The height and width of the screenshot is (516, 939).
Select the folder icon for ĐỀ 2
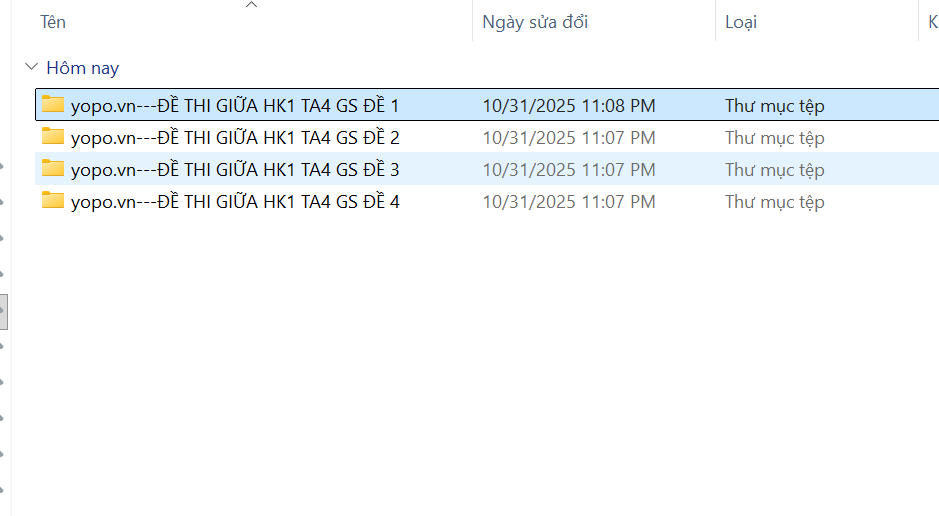53,137
